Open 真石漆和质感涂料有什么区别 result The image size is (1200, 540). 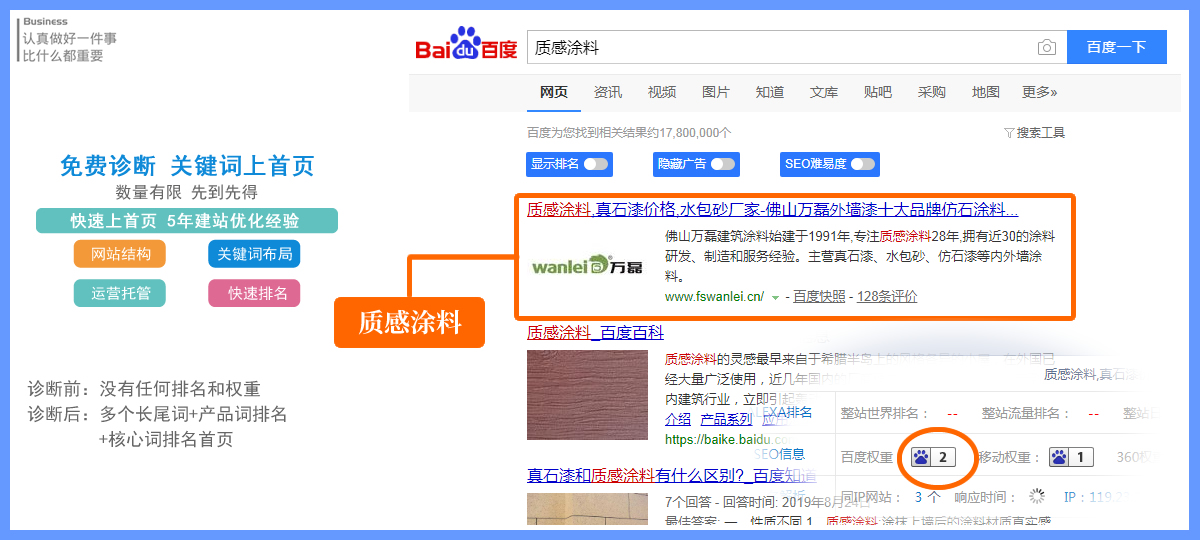point(671,475)
